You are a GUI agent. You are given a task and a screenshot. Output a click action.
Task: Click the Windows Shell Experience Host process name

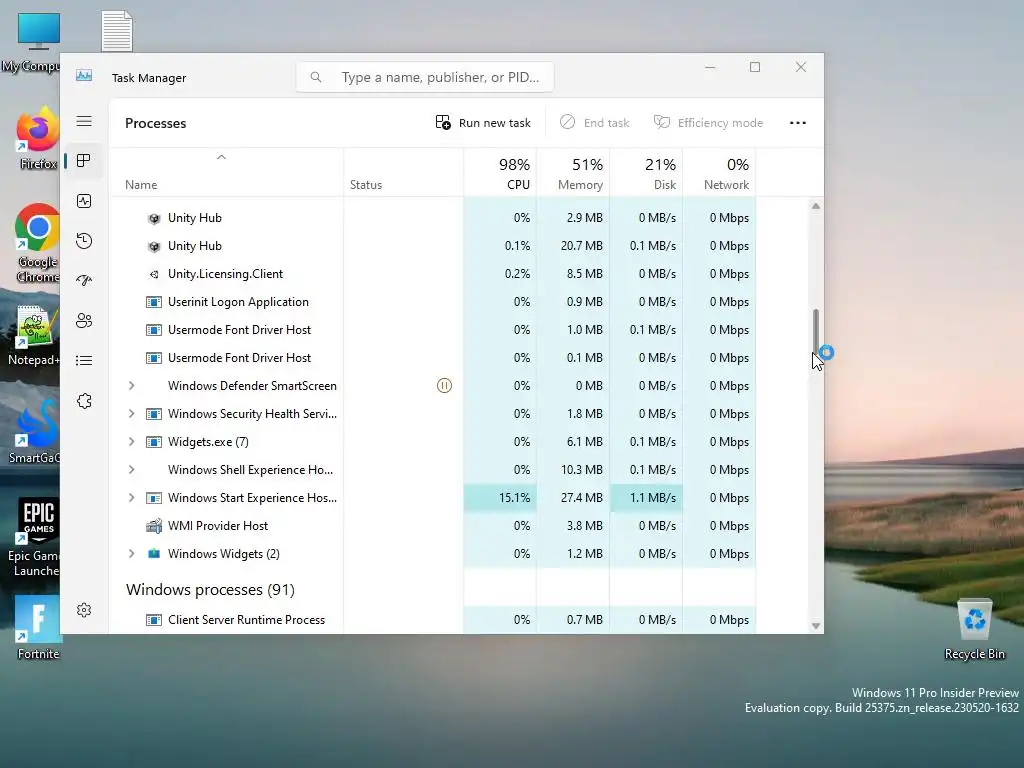coord(250,470)
